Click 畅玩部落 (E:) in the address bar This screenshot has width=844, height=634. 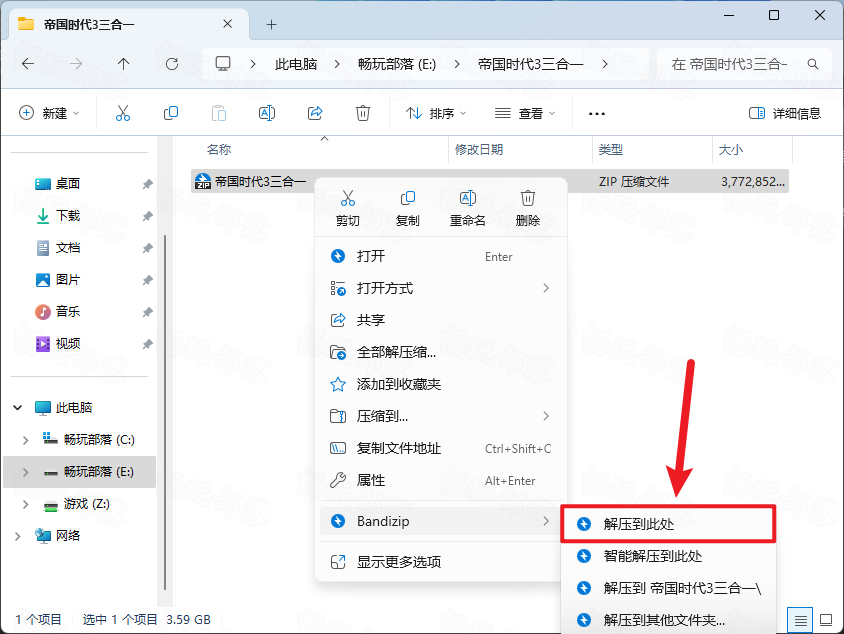tap(397, 64)
